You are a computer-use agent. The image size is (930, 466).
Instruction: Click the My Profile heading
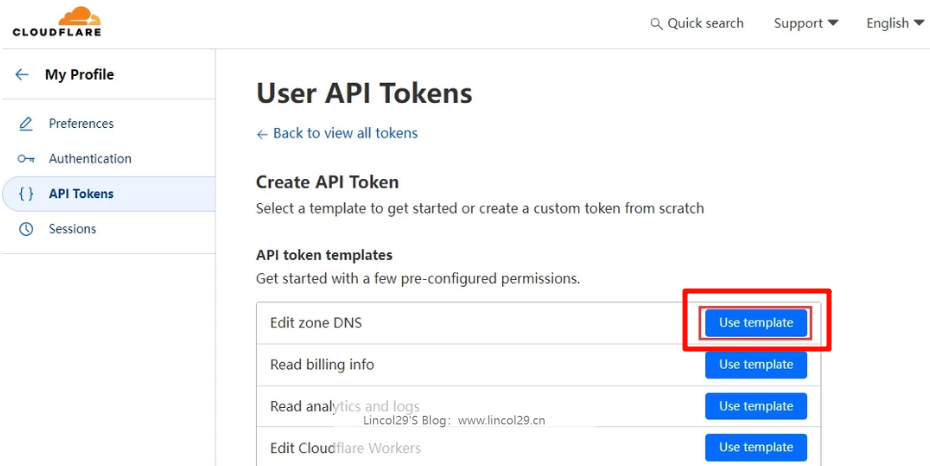point(79,74)
